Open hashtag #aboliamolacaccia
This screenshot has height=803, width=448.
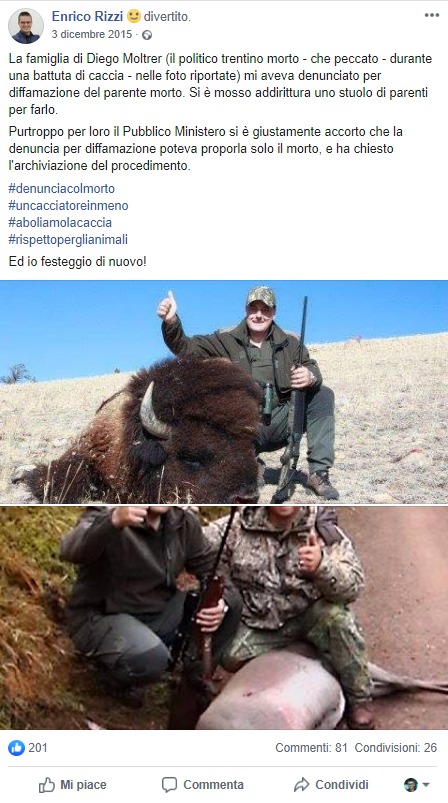(60, 222)
